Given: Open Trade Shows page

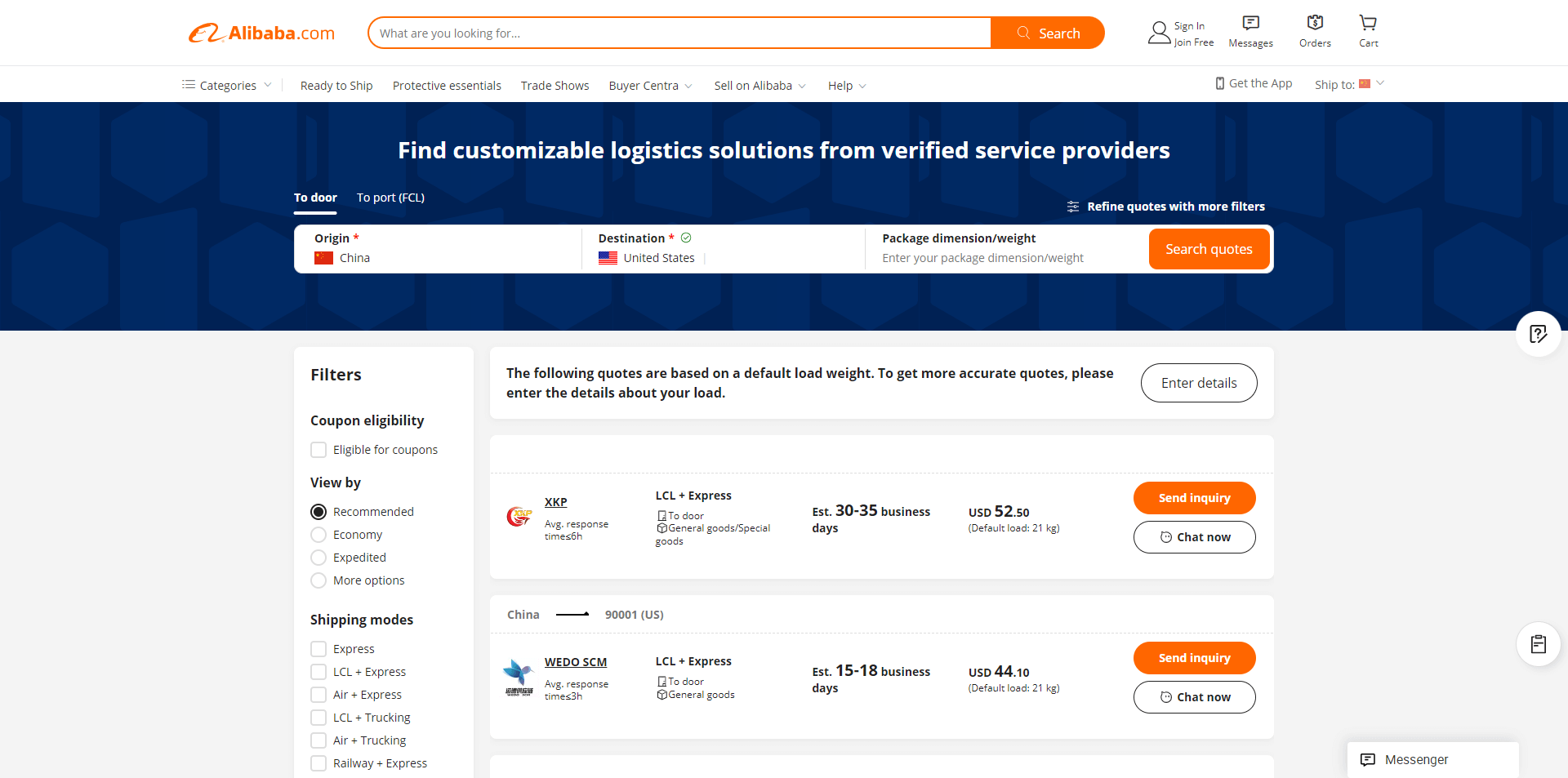Looking at the screenshot, I should pyautogui.click(x=555, y=86).
